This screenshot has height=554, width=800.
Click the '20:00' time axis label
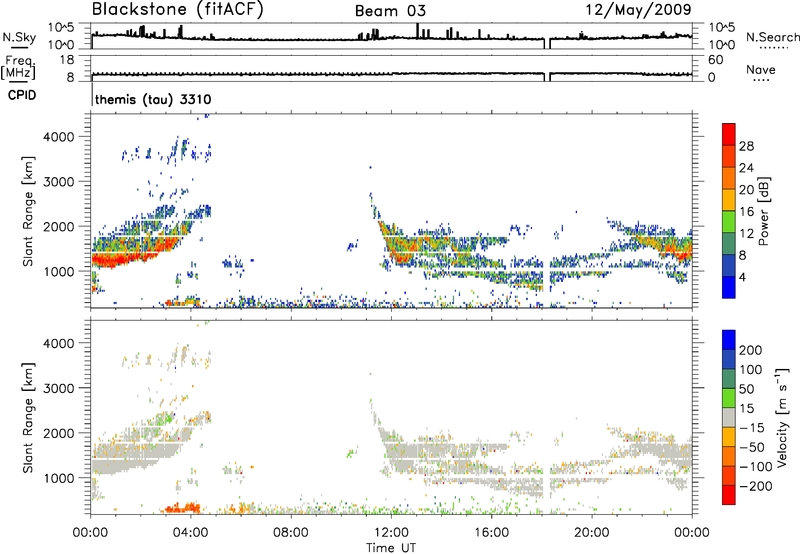(x=592, y=533)
